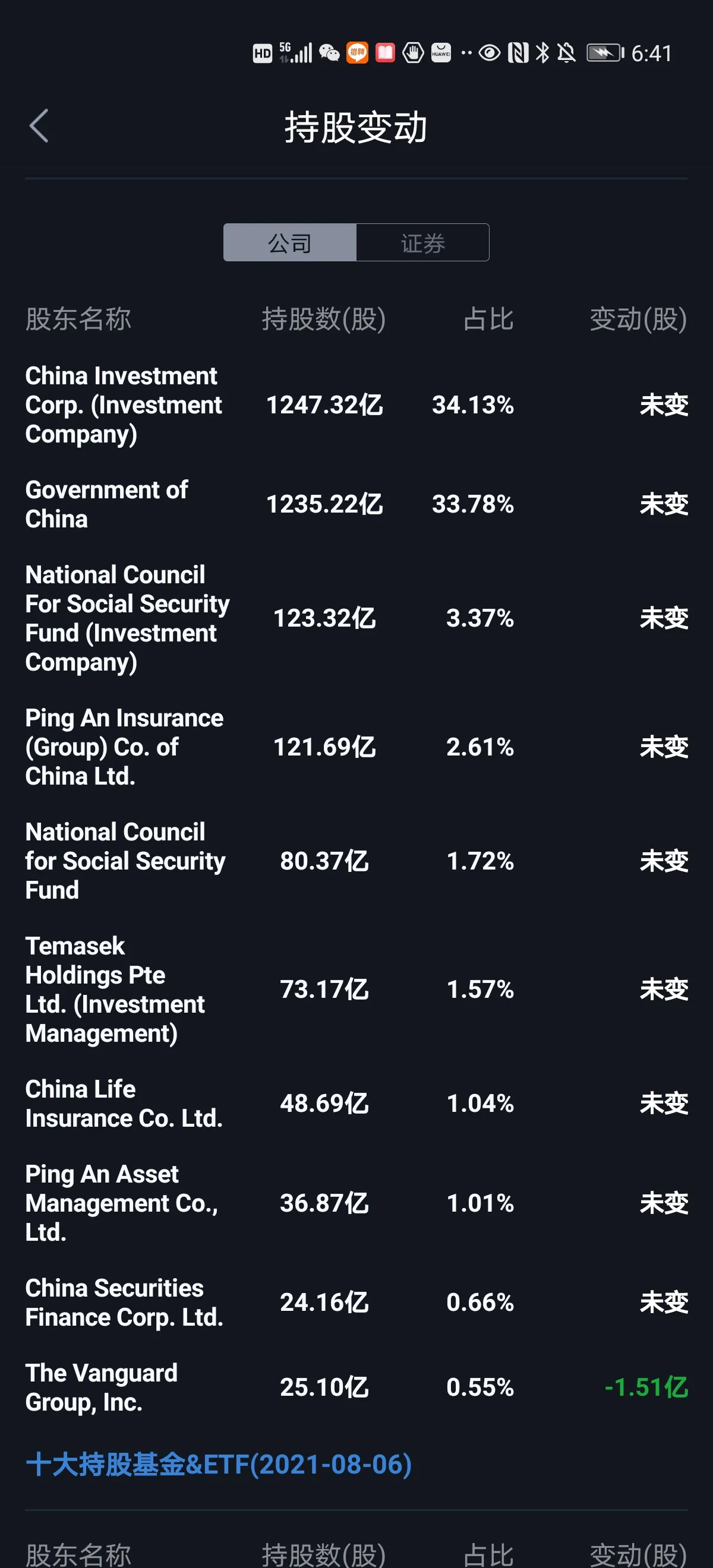Tap the NFC status icon
The image size is (713, 1568).
pos(518,53)
